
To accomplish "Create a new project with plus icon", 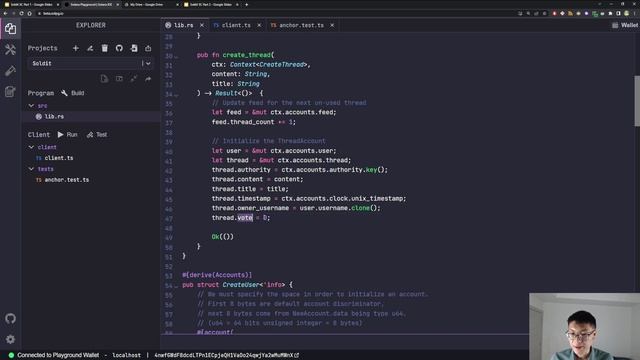I will tap(76, 48).
